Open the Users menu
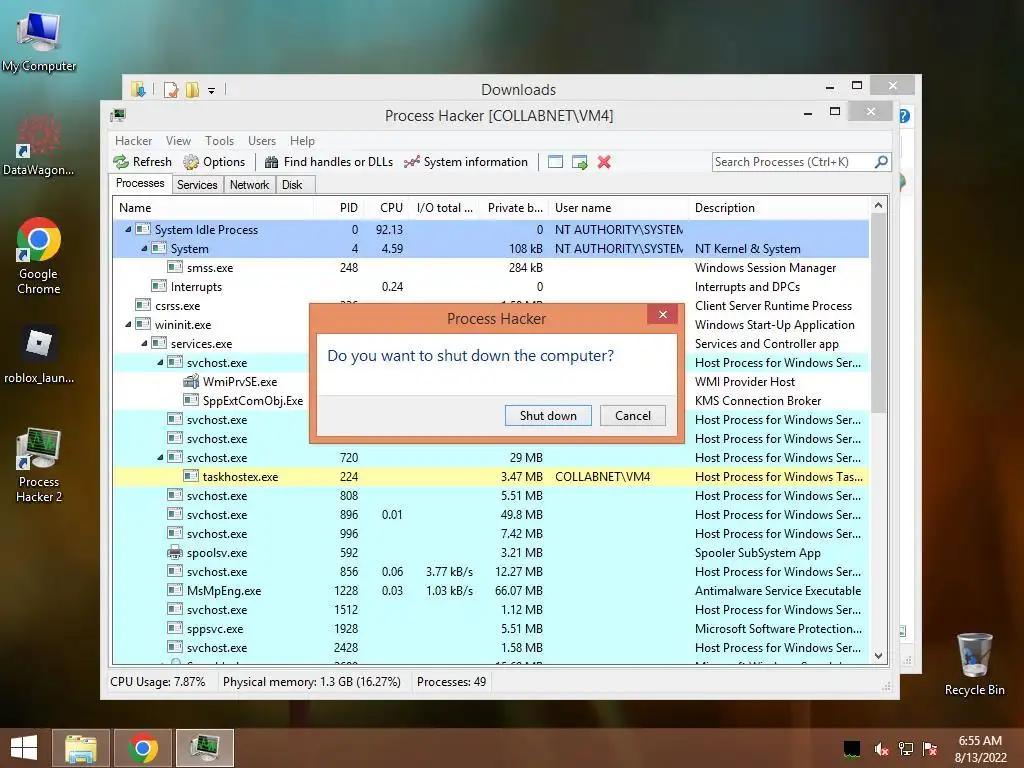This screenshot has width=1024, height=768. 262,140
